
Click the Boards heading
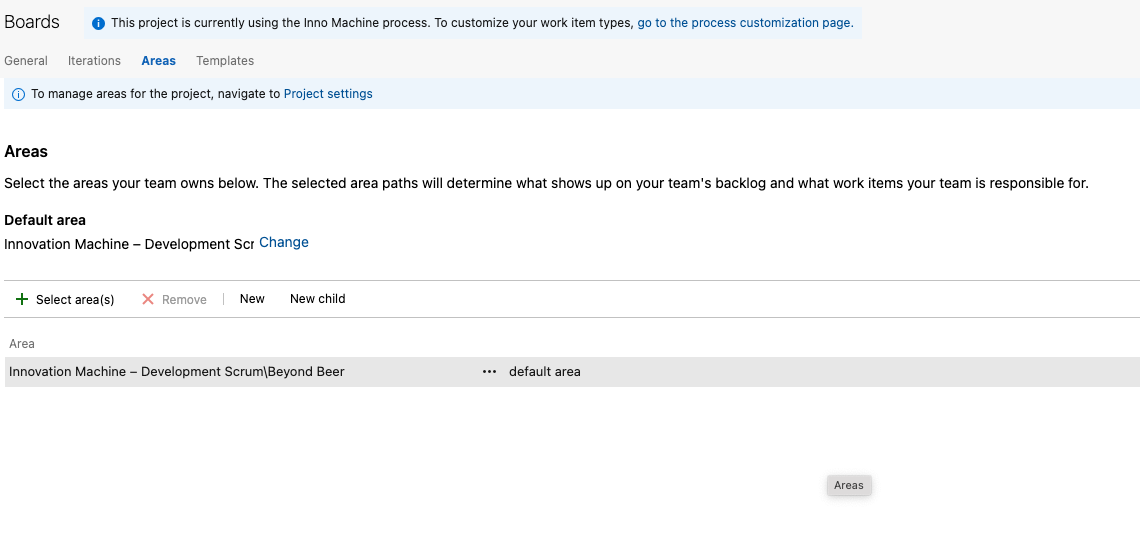[32, 22]
